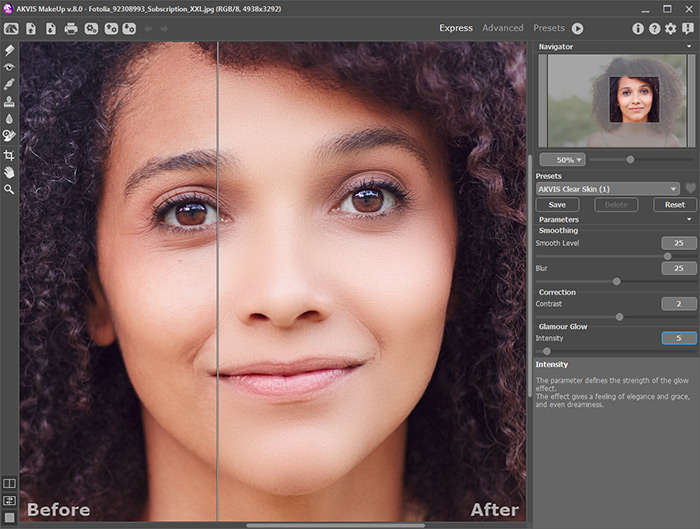
Task: Toggle the Red Eye removal tool
Action: [9, 66]
